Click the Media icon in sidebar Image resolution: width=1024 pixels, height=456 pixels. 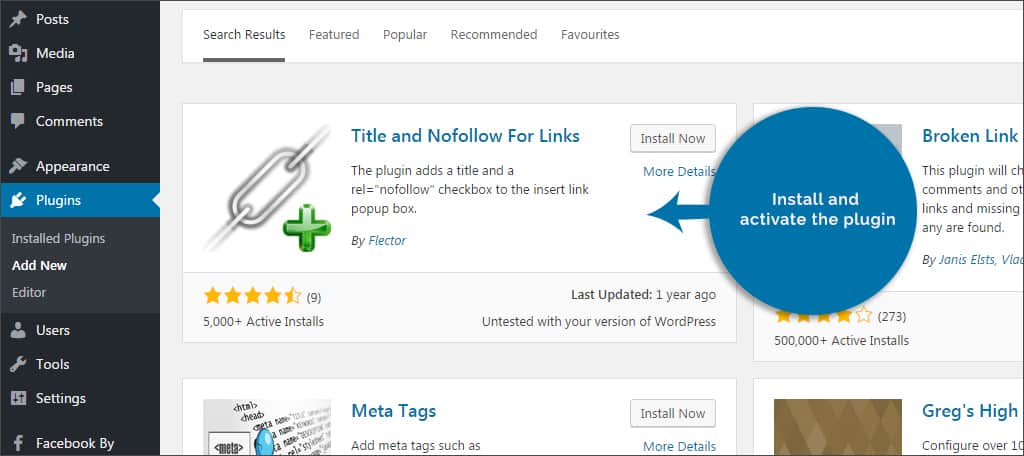coord(18,53)
